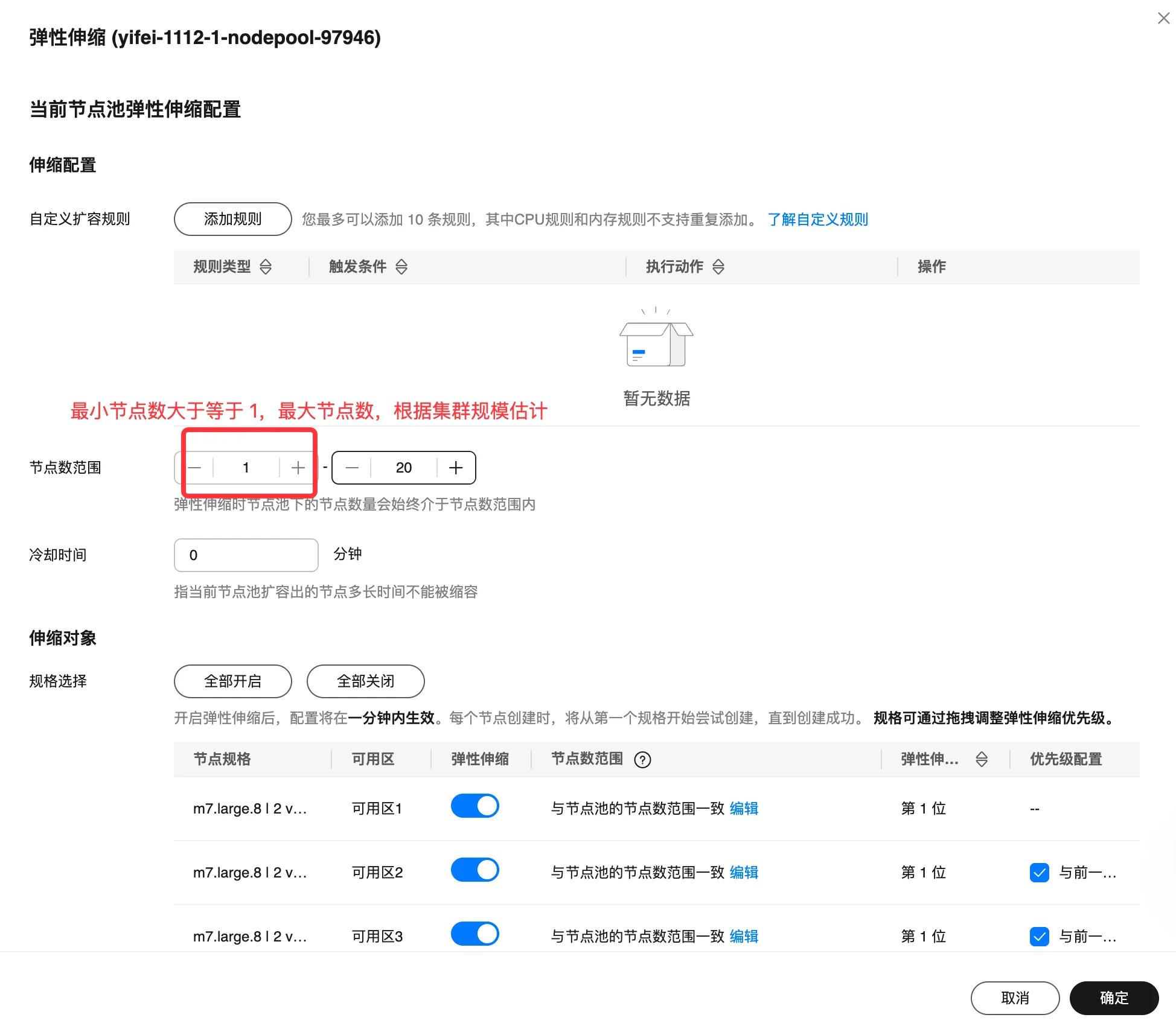This screenshot has height=1032, width=1176.
Task: Uncheck 与前一... checkbox in 可用区3 row
Action: coord(1039,937)
